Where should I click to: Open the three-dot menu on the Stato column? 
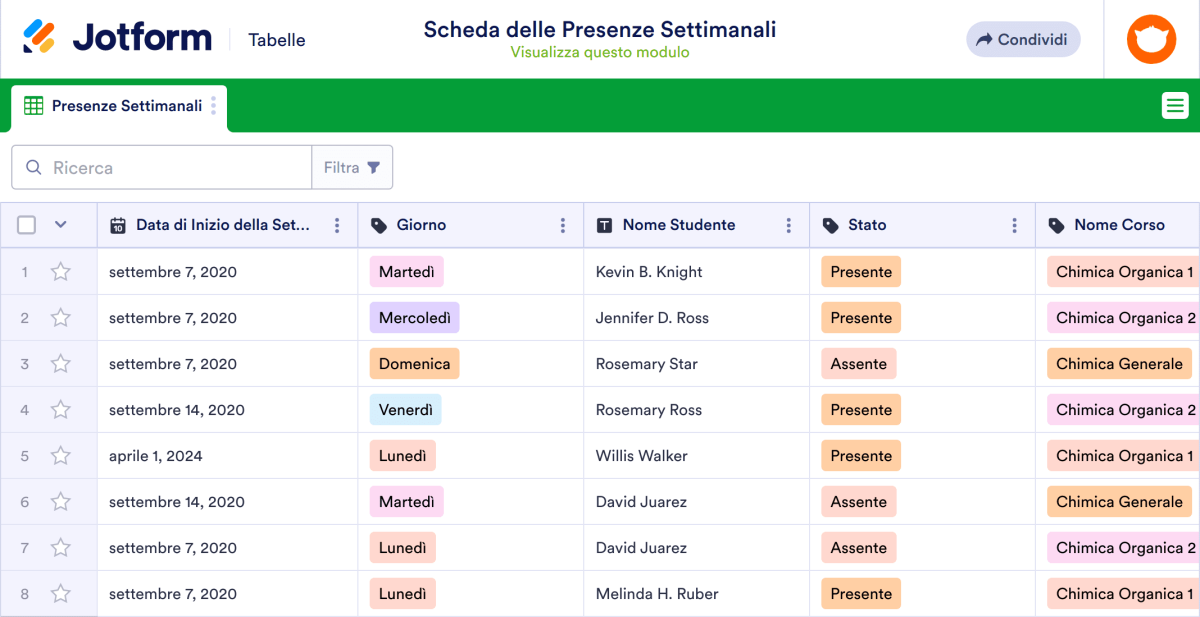(x=1014, y=225)
